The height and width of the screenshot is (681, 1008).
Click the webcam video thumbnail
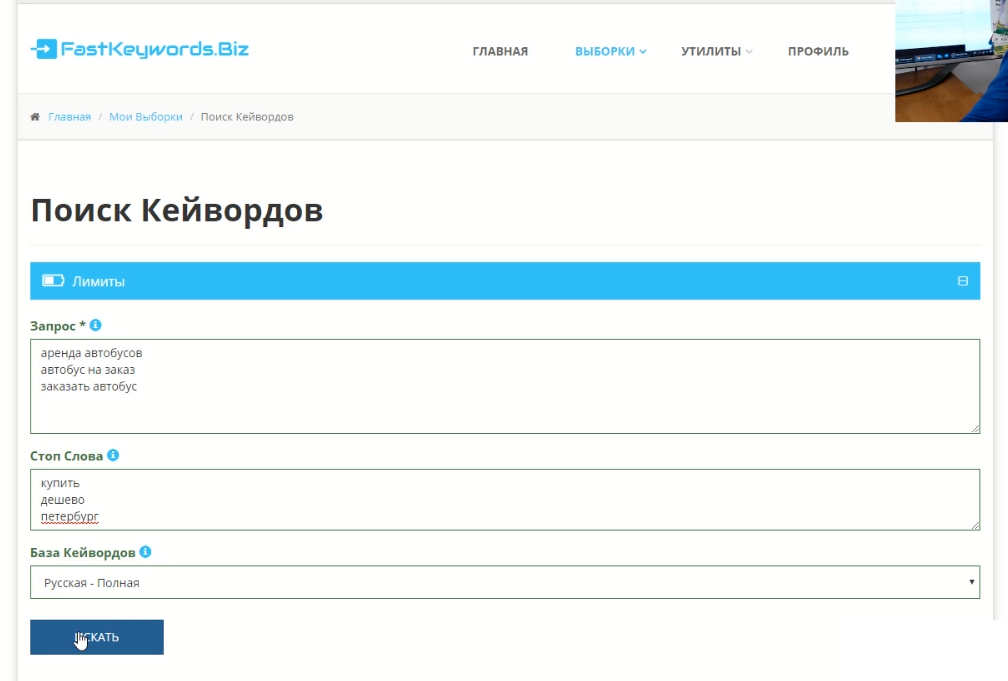click(951, 60)
